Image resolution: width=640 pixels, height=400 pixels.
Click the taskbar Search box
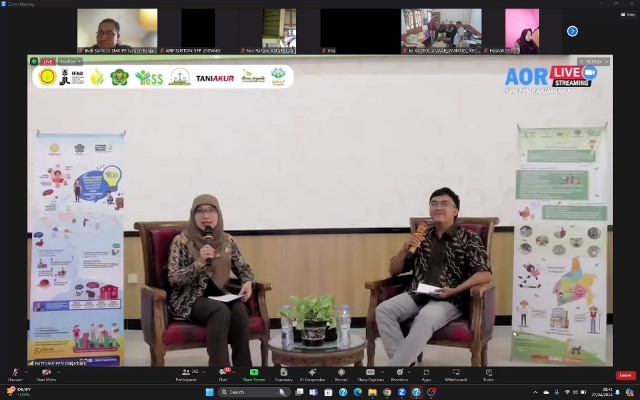(x=253, y=392)
